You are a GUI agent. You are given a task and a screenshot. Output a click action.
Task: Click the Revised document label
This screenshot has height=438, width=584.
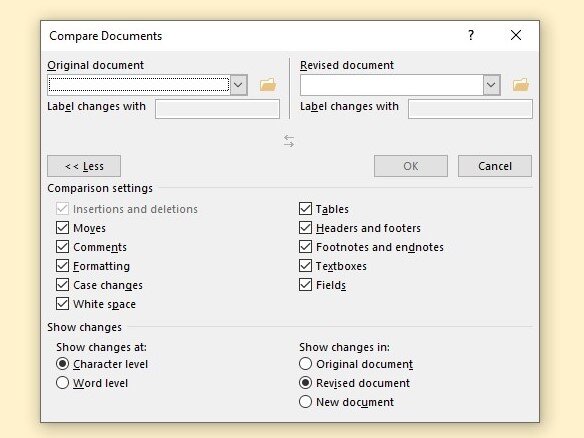click(347, 65)
